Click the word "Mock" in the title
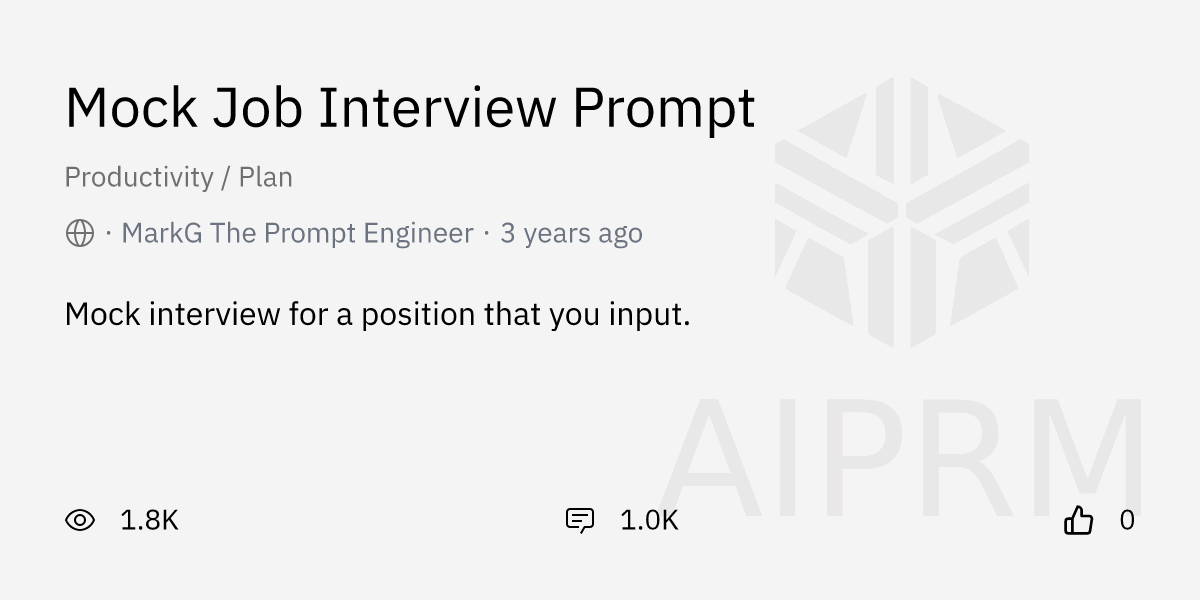 click(x=131, y=108)
